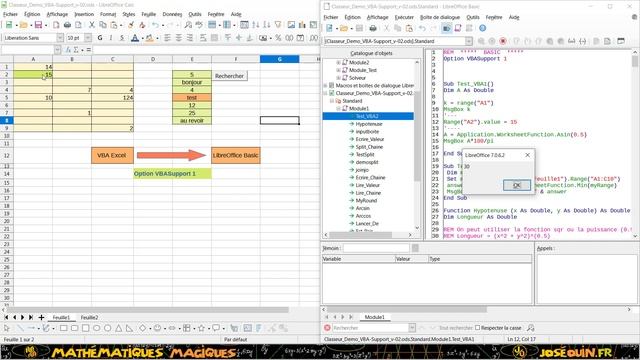Click Print icon in Calc toolbar
Viewport: 640px width, 360px height.
tap(68, 25)
